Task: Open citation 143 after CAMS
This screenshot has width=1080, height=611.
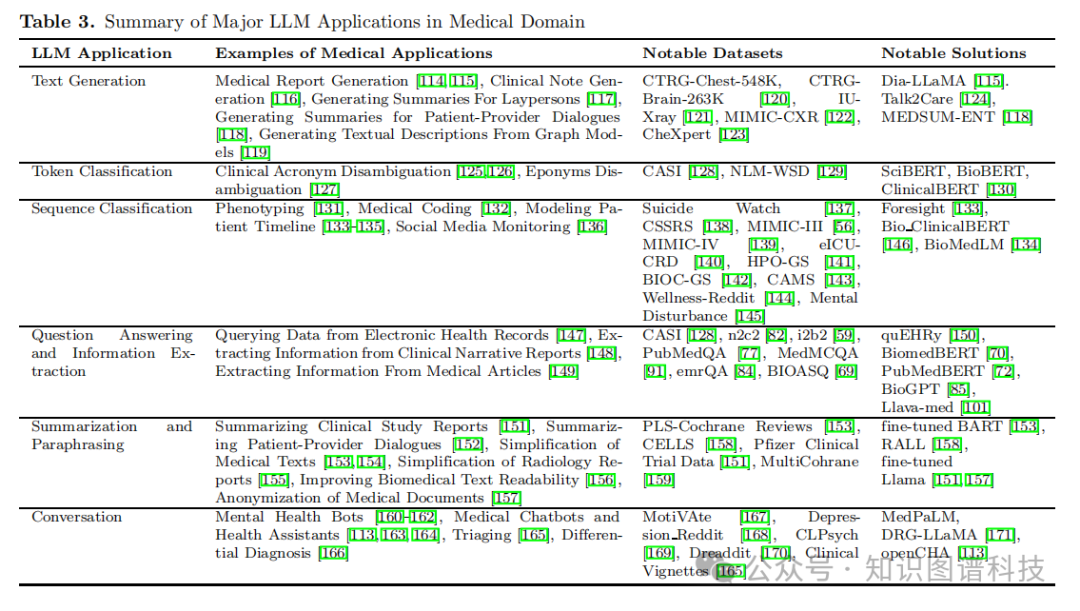Action: 840,280
